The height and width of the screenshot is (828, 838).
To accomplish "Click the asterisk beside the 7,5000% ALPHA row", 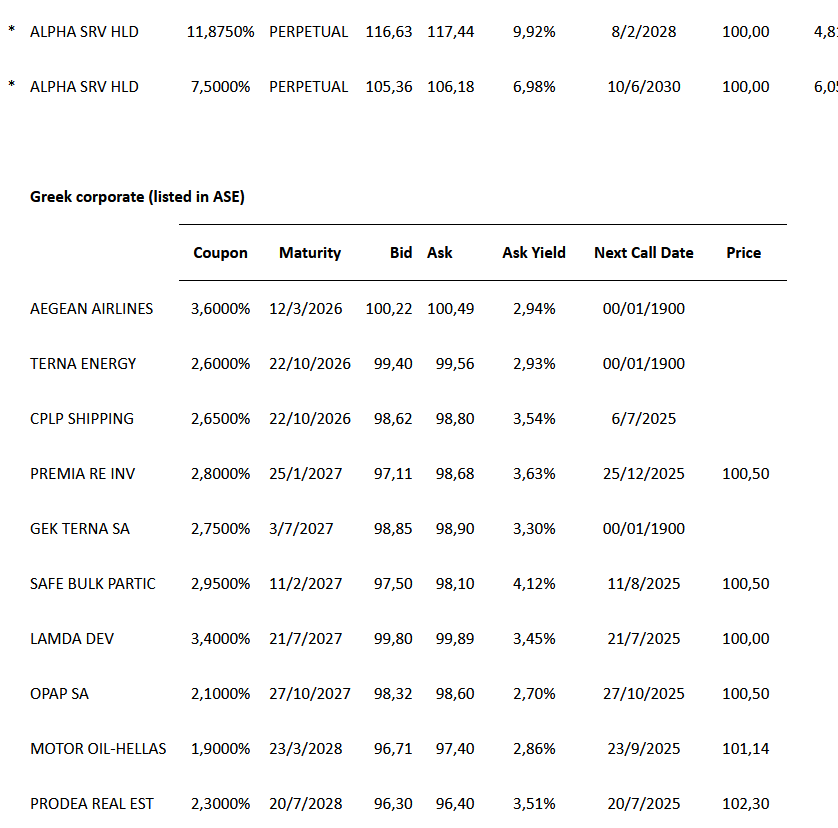I will 12,86.
